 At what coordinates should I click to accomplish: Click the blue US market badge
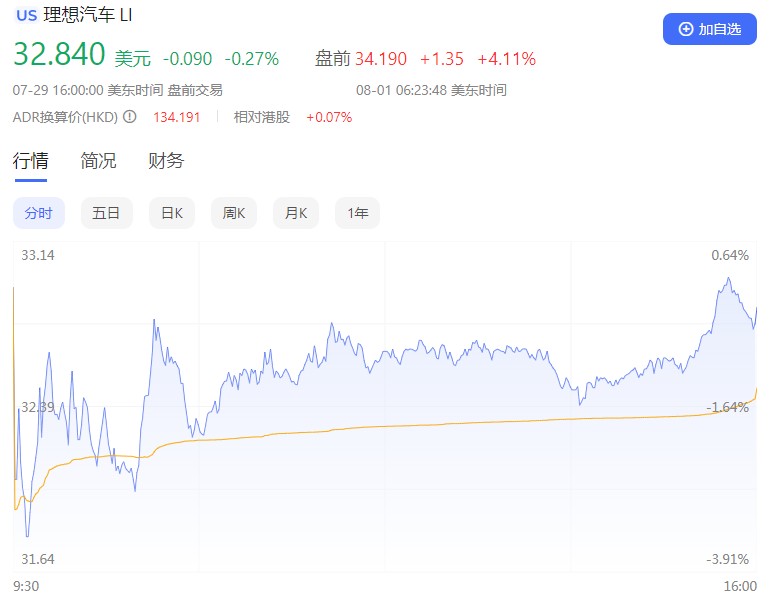pos(27,15)
